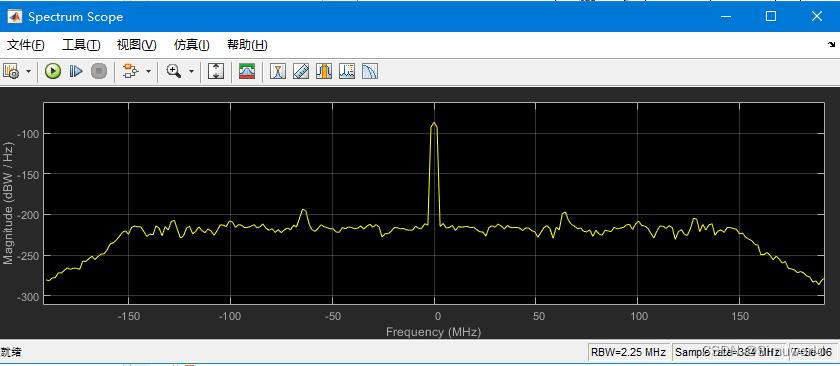Click the small spur peak near 64 MHz
The image size is (840, 366).
564,214
